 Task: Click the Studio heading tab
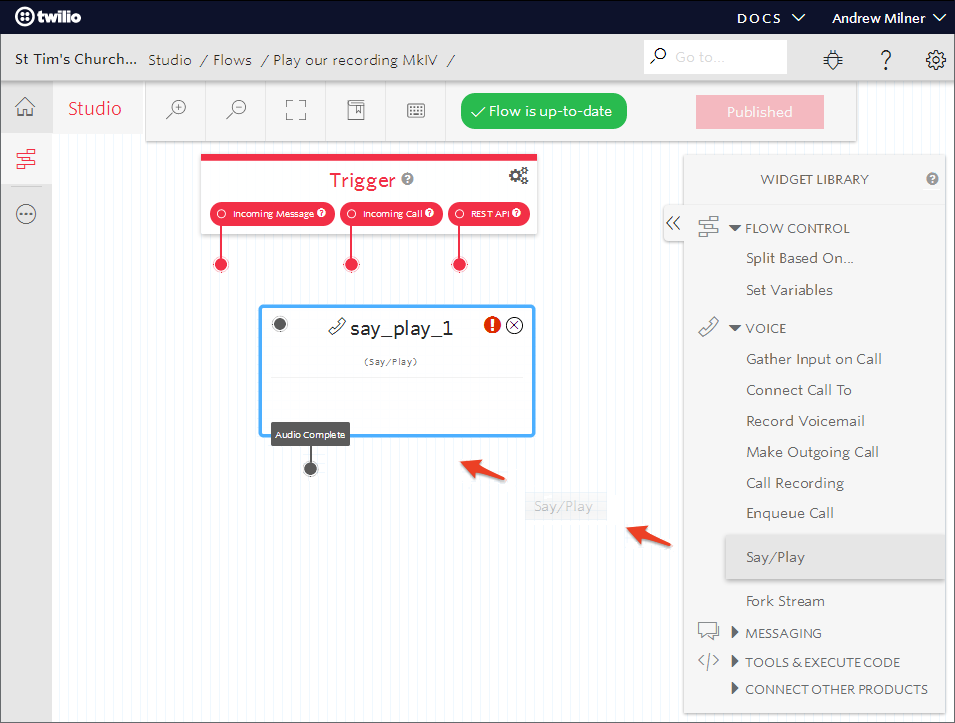(x=94, y=108)
